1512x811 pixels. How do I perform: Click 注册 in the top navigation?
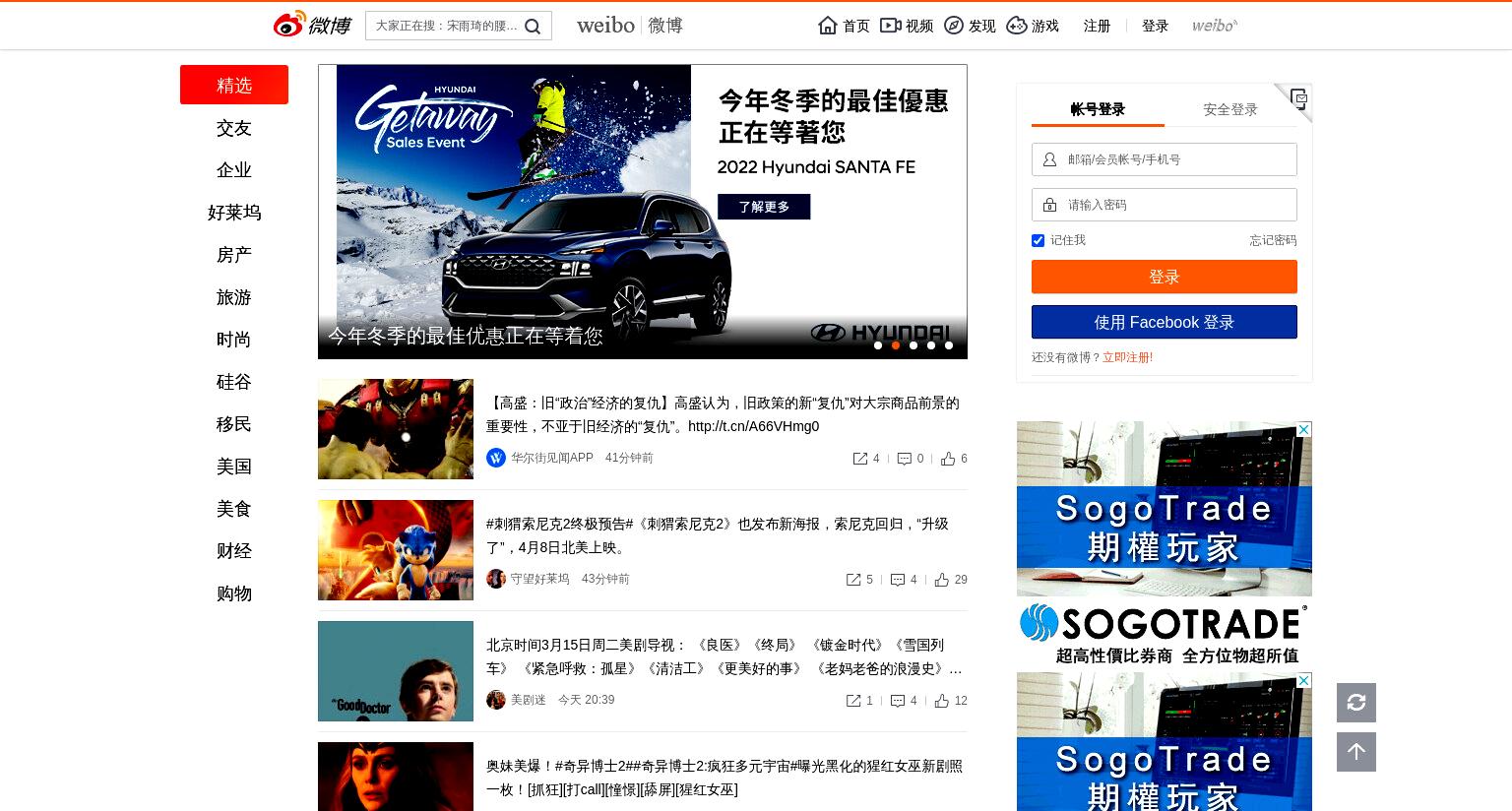click(1097, 26)
